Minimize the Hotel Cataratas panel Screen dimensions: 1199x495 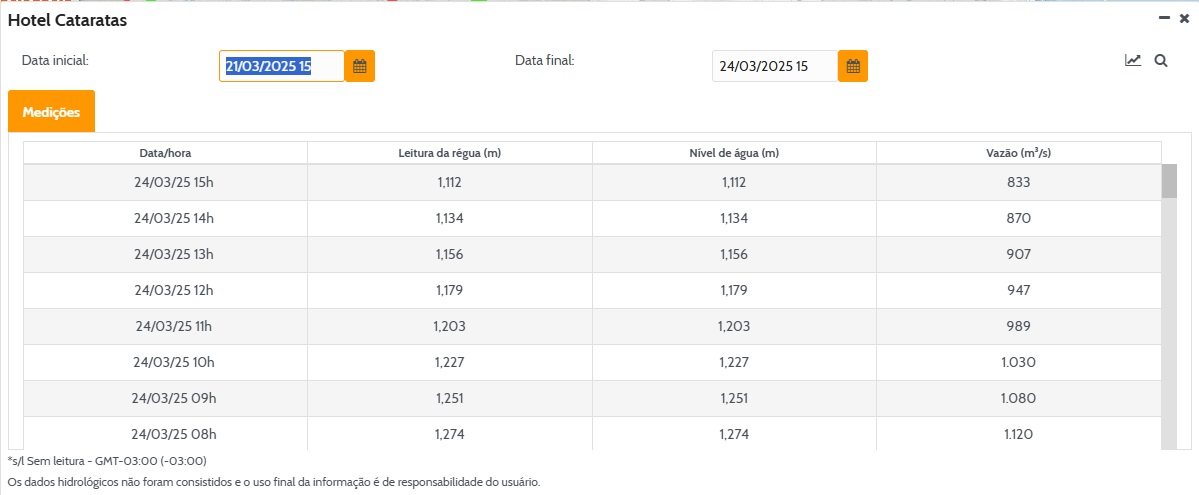[x=1164, y=18]
